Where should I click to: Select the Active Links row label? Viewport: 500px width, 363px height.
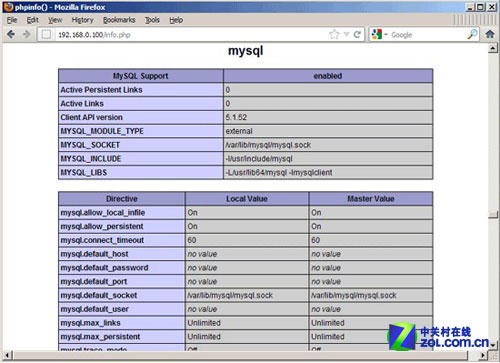click(82, 104)
